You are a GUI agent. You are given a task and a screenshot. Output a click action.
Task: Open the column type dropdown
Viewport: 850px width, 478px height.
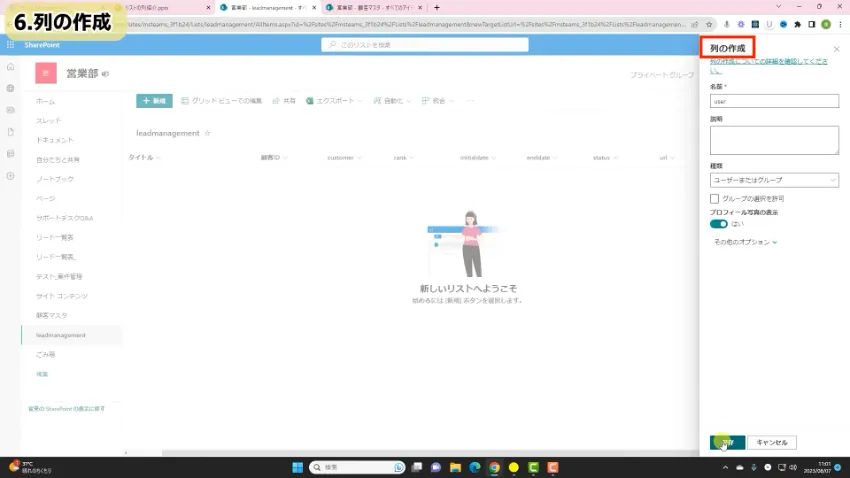coord(774,180)
